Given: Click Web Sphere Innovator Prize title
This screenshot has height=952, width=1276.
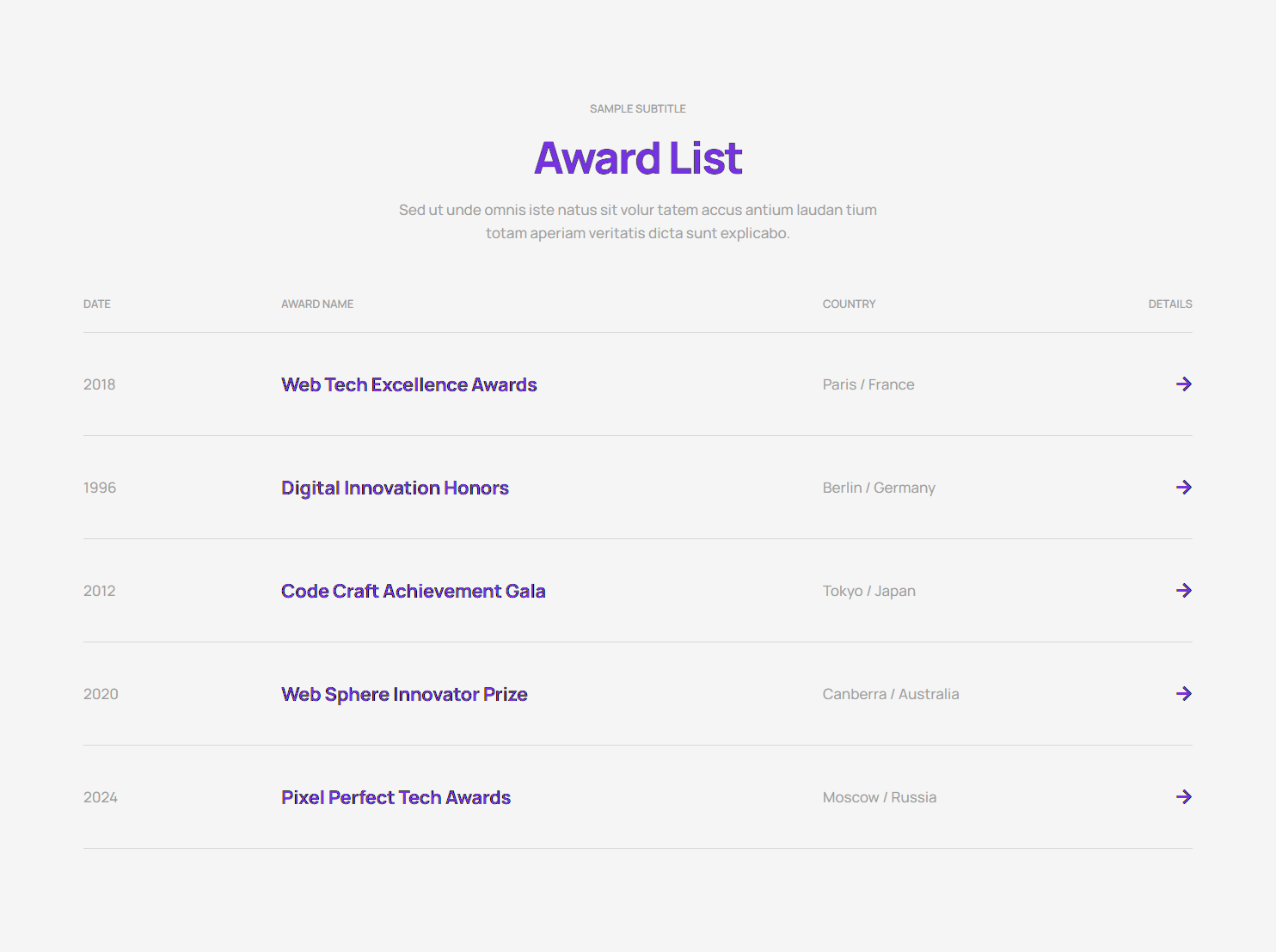Looking at the screenshot, I should point(404,694).
